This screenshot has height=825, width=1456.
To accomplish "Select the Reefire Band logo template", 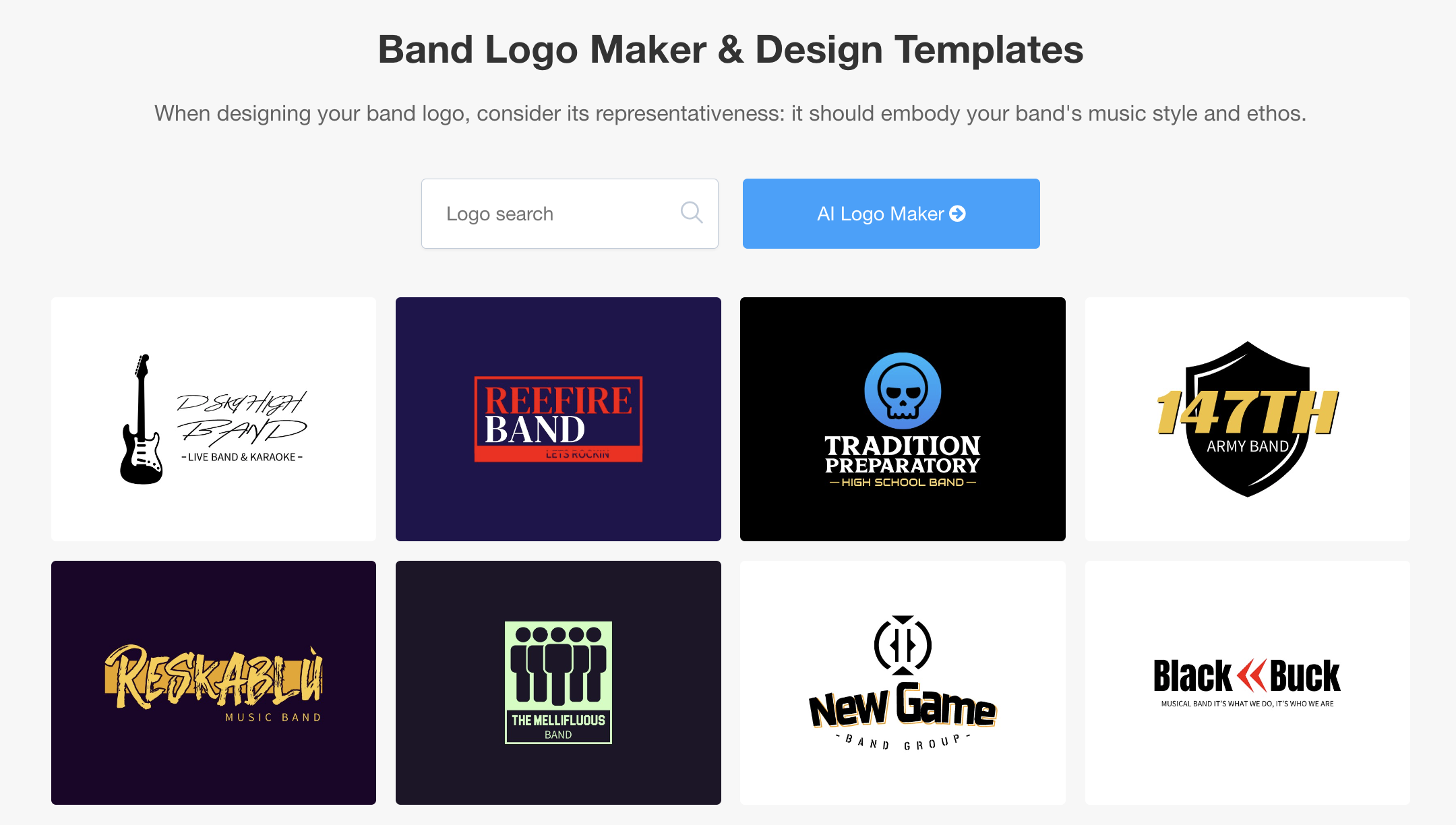I will pos(558,419).
